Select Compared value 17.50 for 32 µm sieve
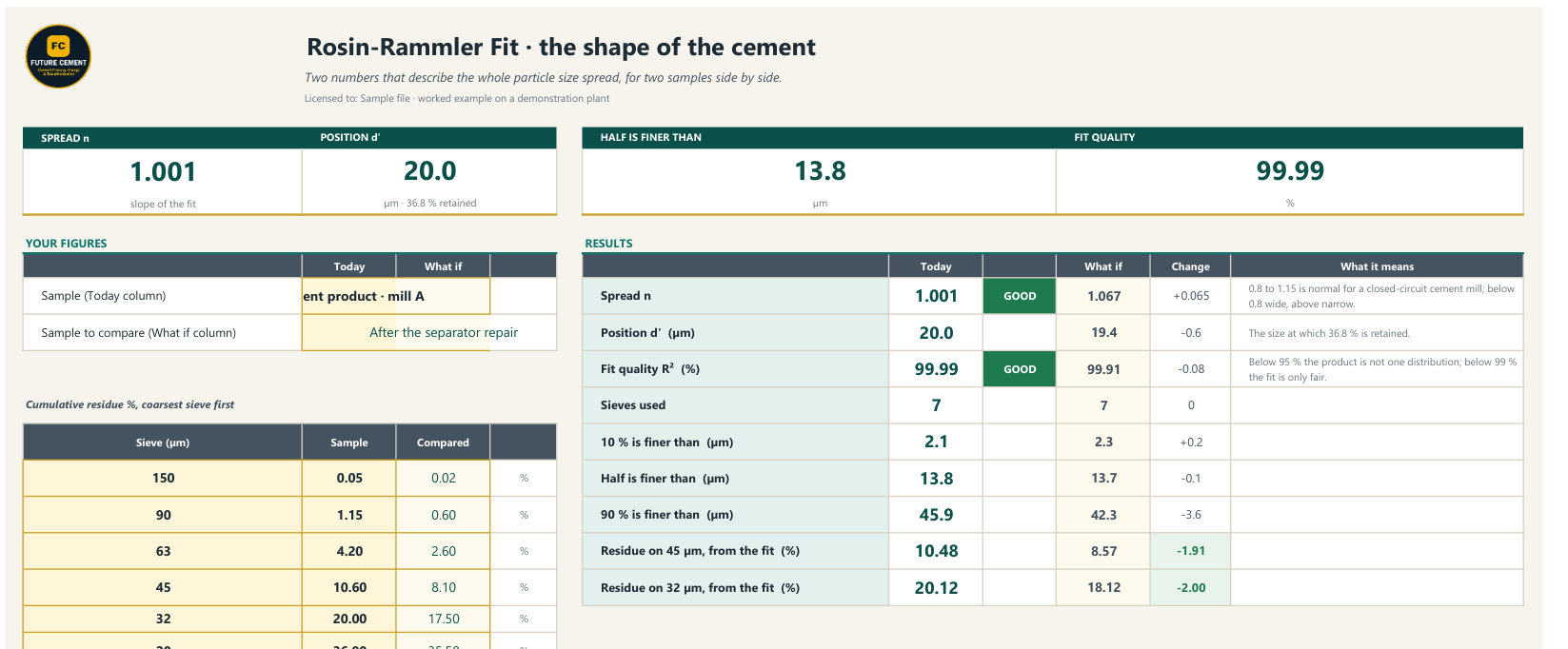Viewport: 1568px width, 649px height. click(x=443, y=619)
